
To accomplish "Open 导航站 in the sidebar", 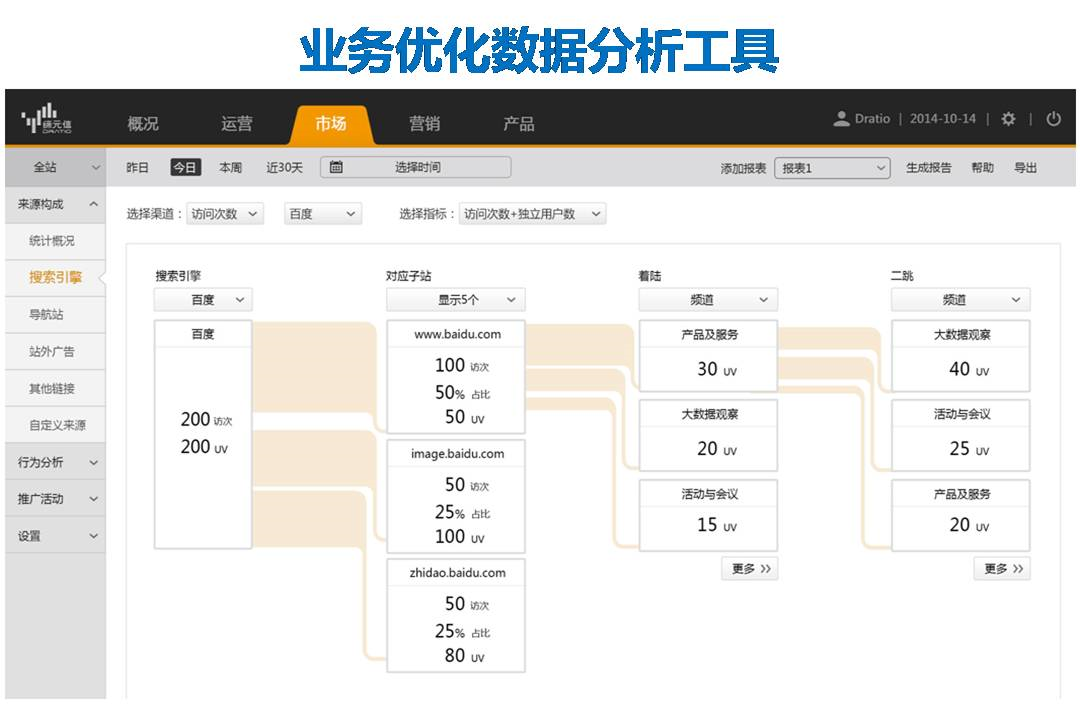I will [56, 315].
